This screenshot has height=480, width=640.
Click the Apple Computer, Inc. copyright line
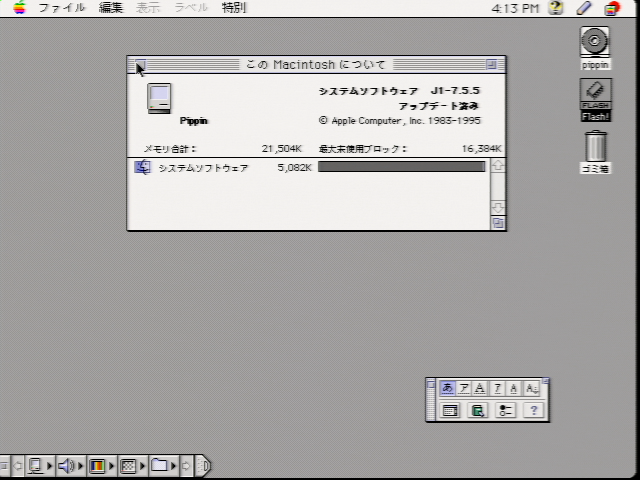pyautogui.click(x=400, y=121)
